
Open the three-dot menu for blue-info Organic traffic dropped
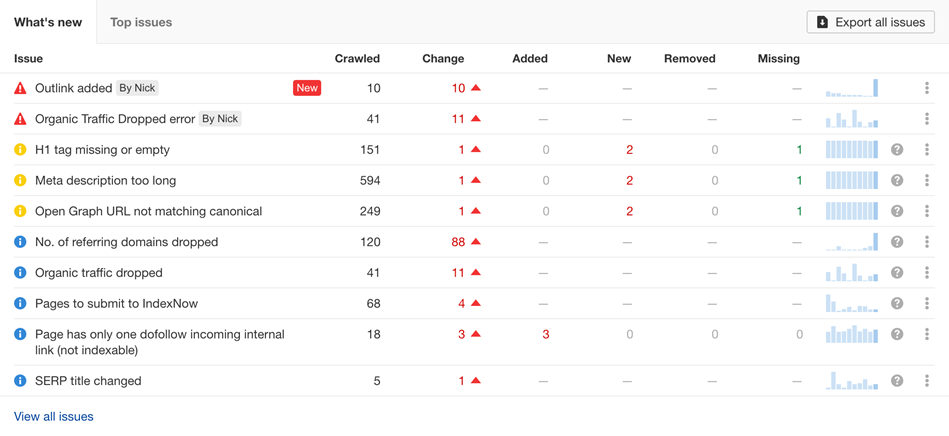click(x=927, y=273)
